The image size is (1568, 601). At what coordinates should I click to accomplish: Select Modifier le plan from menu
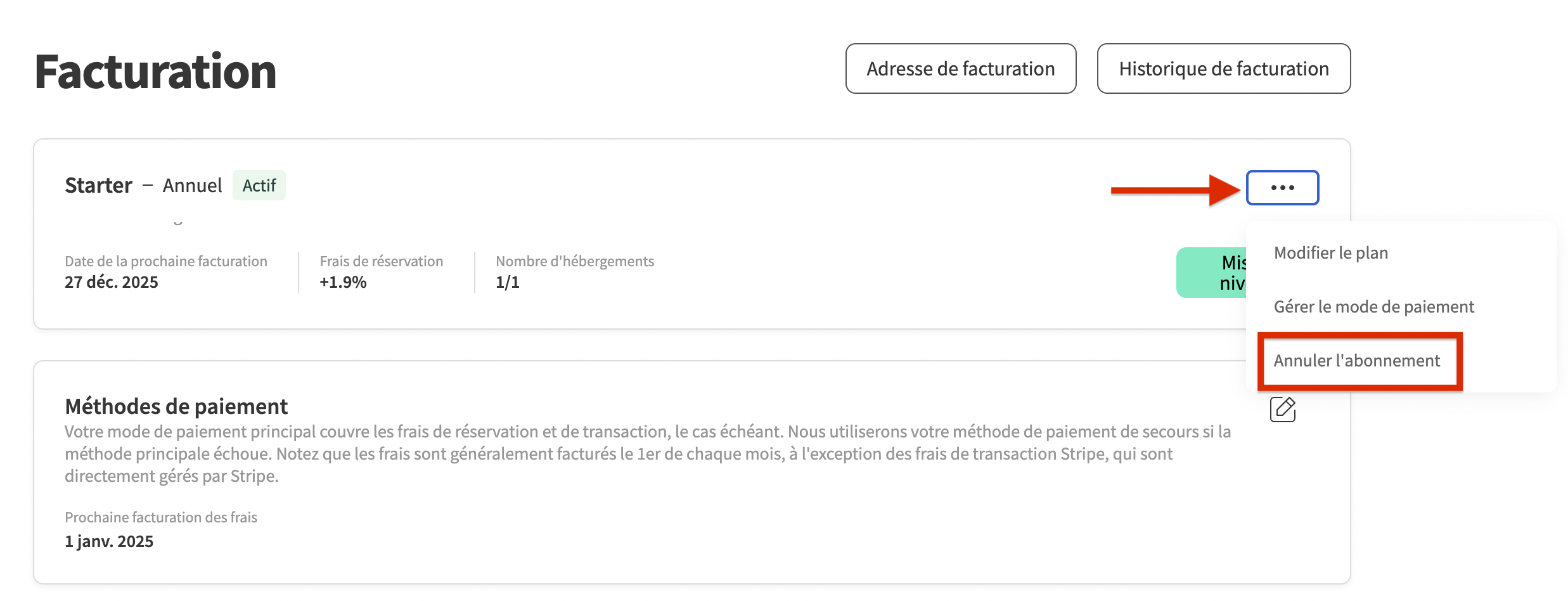point(1330,253)
